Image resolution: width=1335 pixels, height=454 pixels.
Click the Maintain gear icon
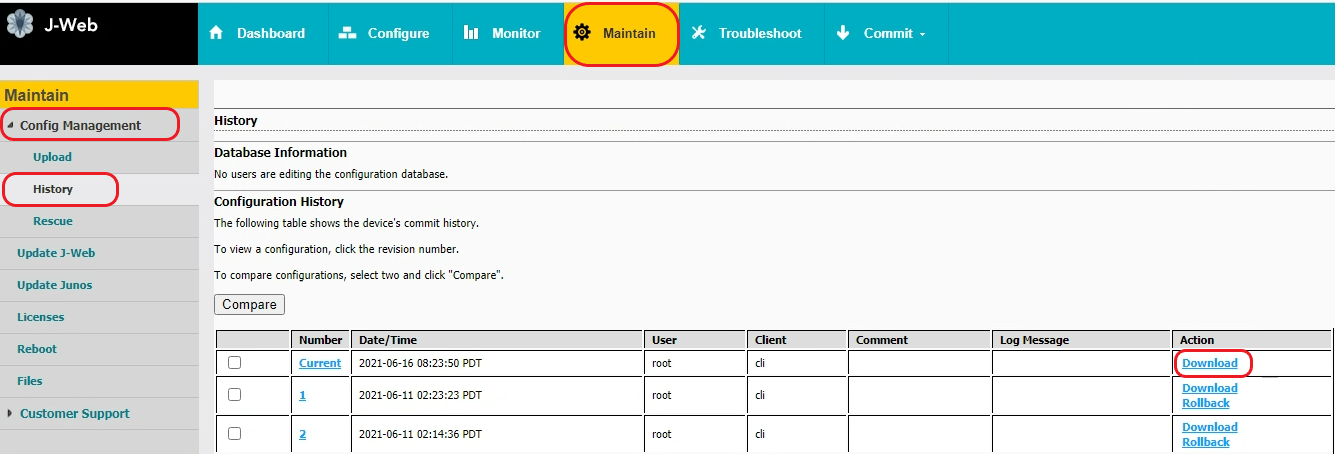point(582,33)
